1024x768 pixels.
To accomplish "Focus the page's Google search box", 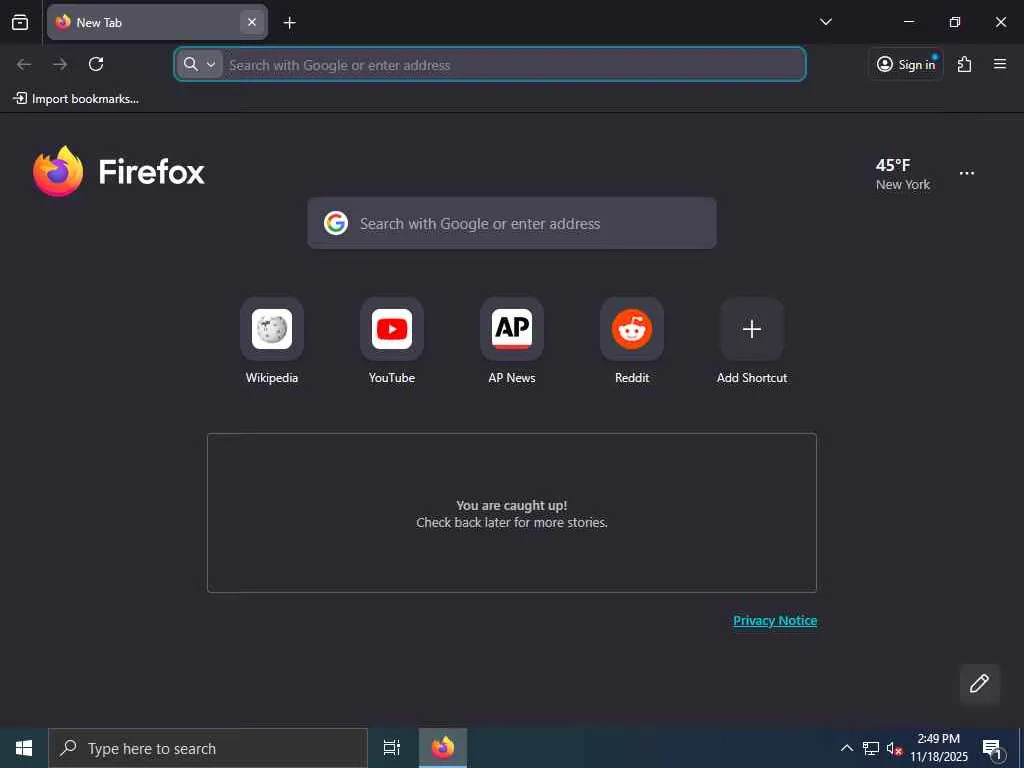I will point(511,223).
